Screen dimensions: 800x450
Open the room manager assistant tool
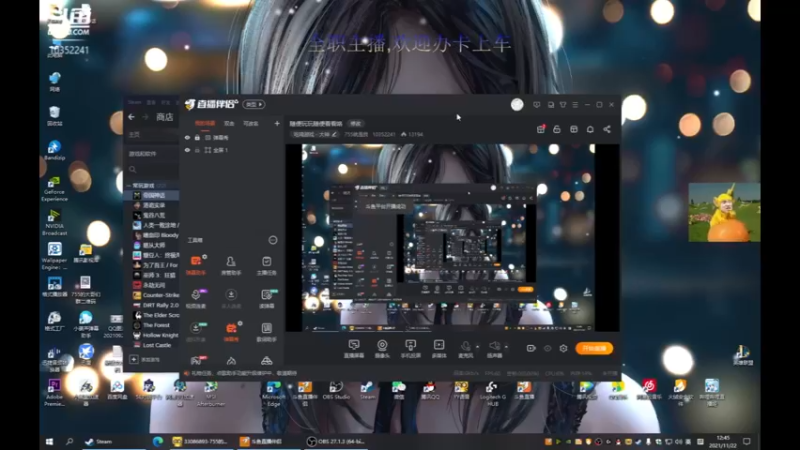pyautogui.click(x=231, y=265)
